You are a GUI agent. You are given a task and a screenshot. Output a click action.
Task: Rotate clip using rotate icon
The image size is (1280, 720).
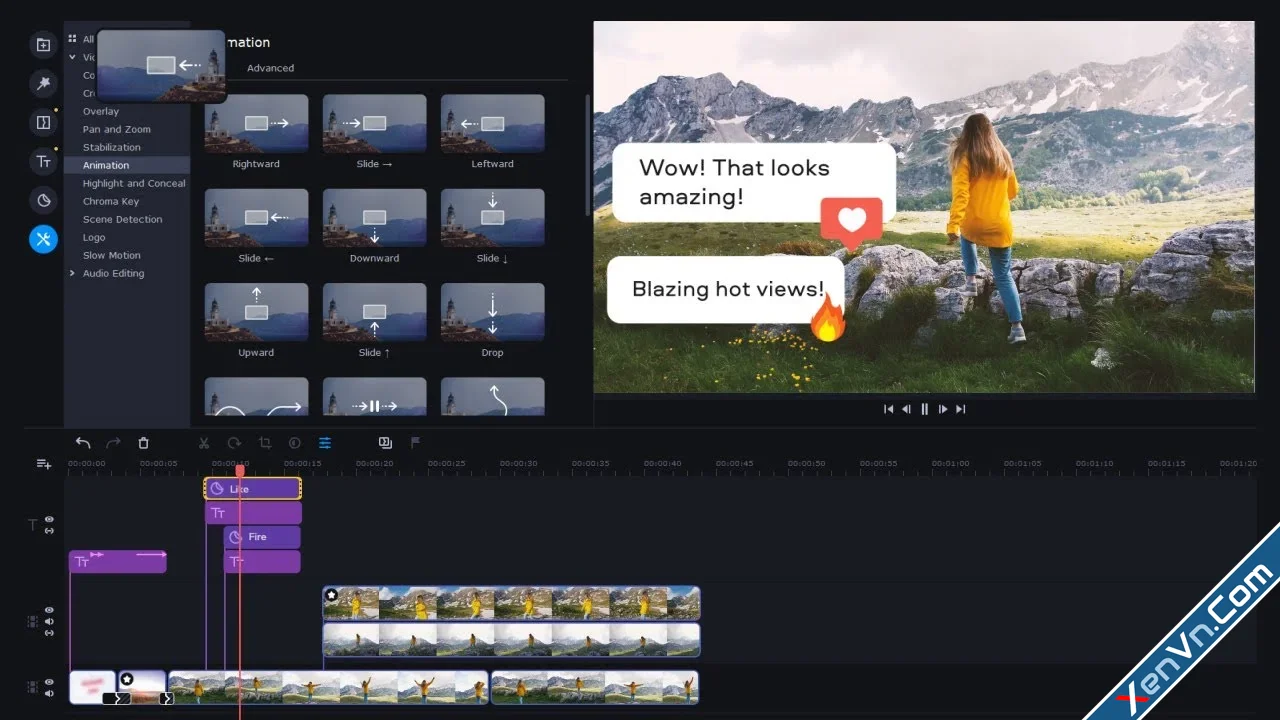pos(234,443)
